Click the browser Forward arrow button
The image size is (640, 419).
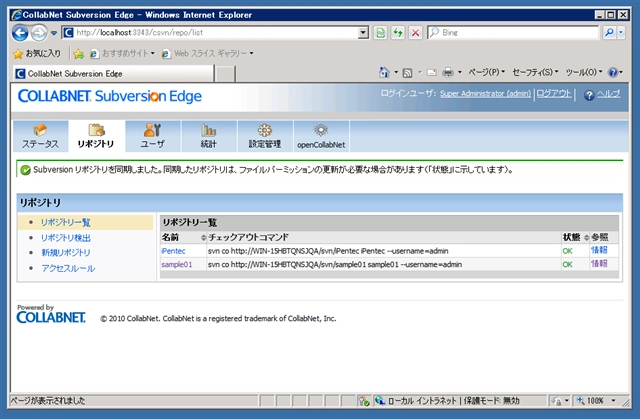[39, 33]
